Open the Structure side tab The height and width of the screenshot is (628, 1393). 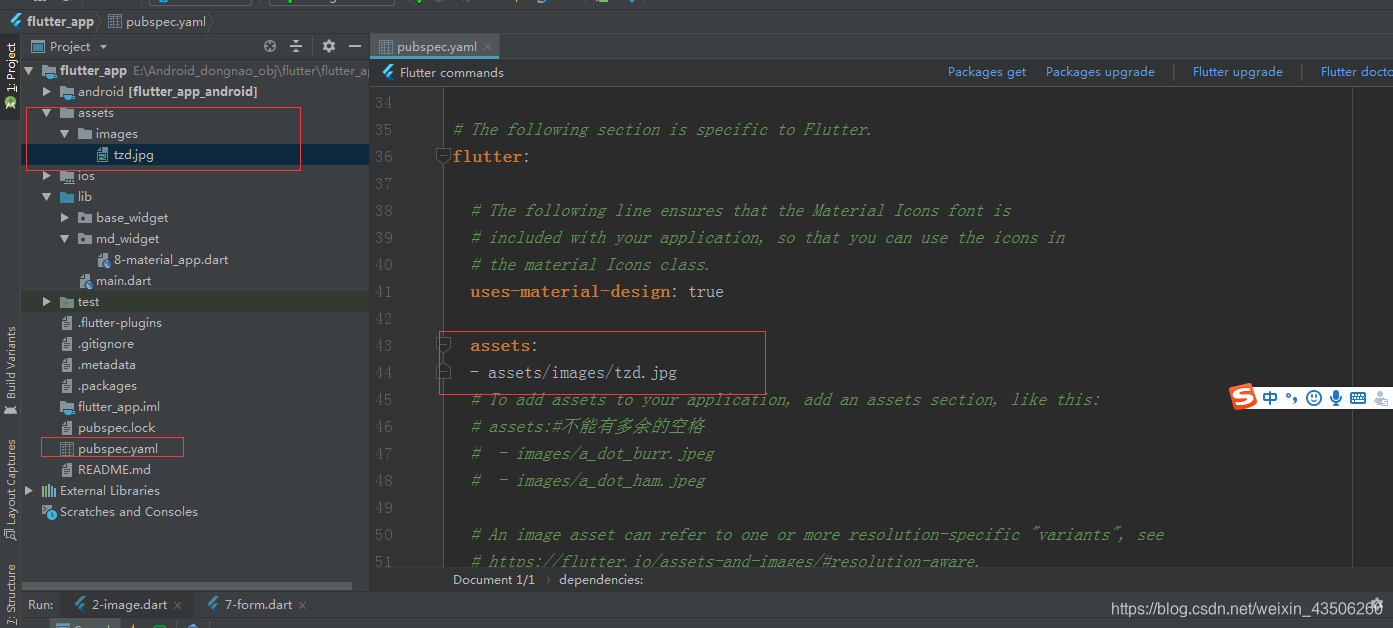11,596
